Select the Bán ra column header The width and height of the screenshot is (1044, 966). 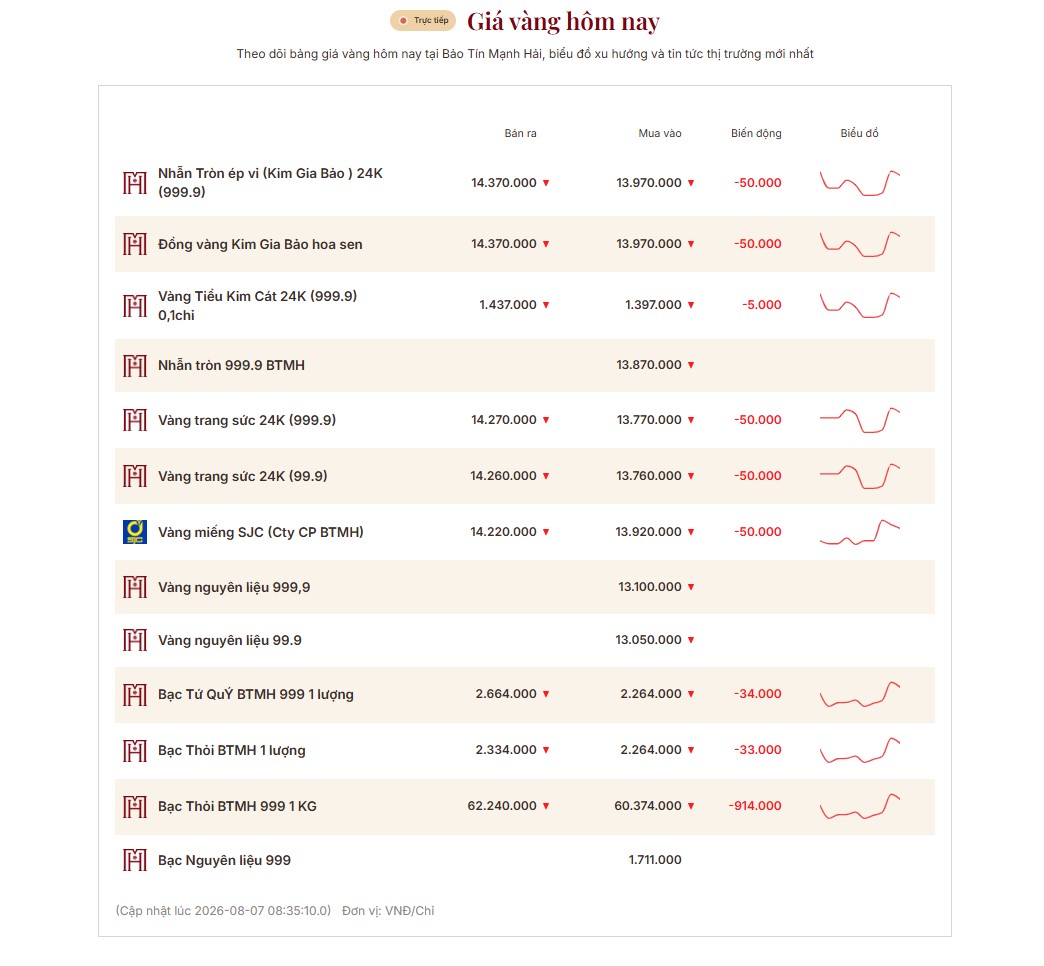[x=520, y=133]
